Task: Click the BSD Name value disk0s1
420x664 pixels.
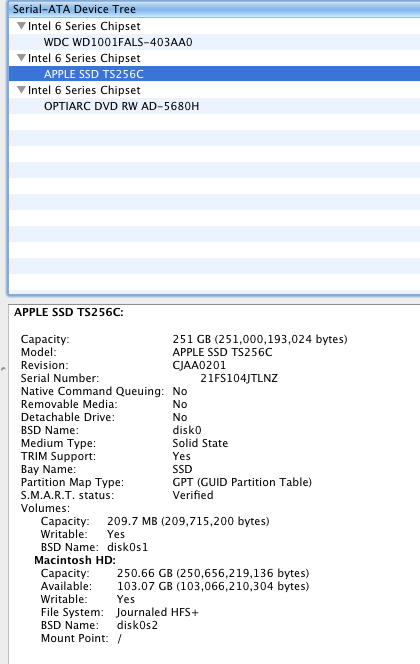Action: [x=127, y=547]
